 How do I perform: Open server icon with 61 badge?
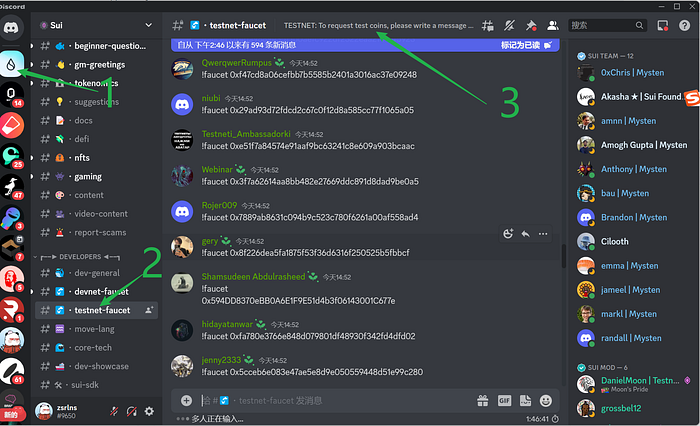tap(11, 371)
